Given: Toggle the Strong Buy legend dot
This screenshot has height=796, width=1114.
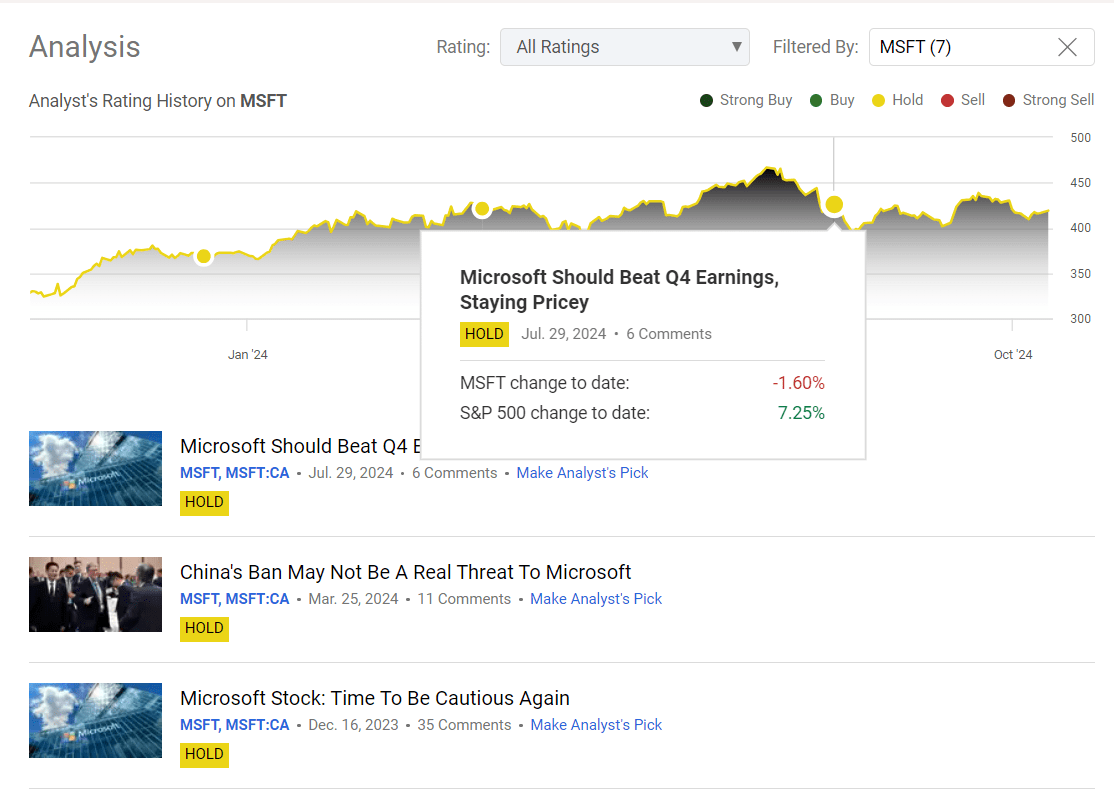Looking at the screenshot, I should tap(707, 100).
